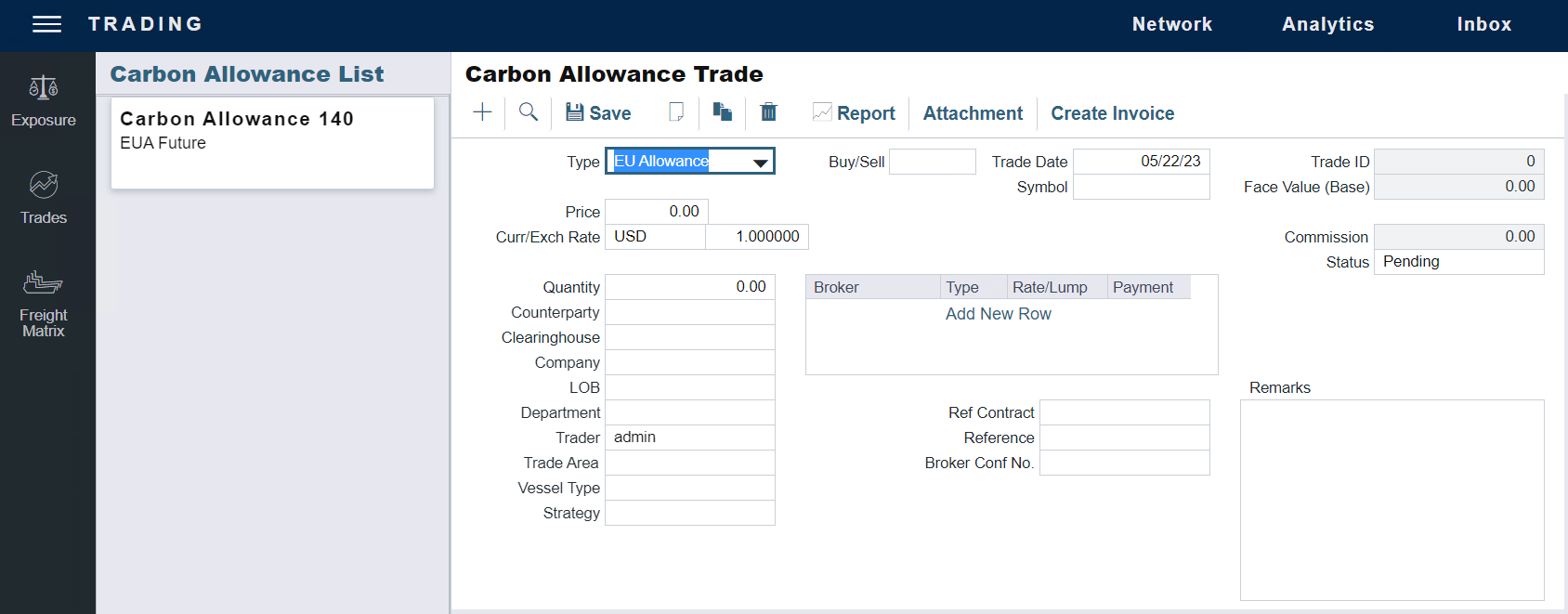The width and height of the screenshot is (1568, 614).
Task: Open the Trades sidebar section
Action: click(x=44, y=198)
